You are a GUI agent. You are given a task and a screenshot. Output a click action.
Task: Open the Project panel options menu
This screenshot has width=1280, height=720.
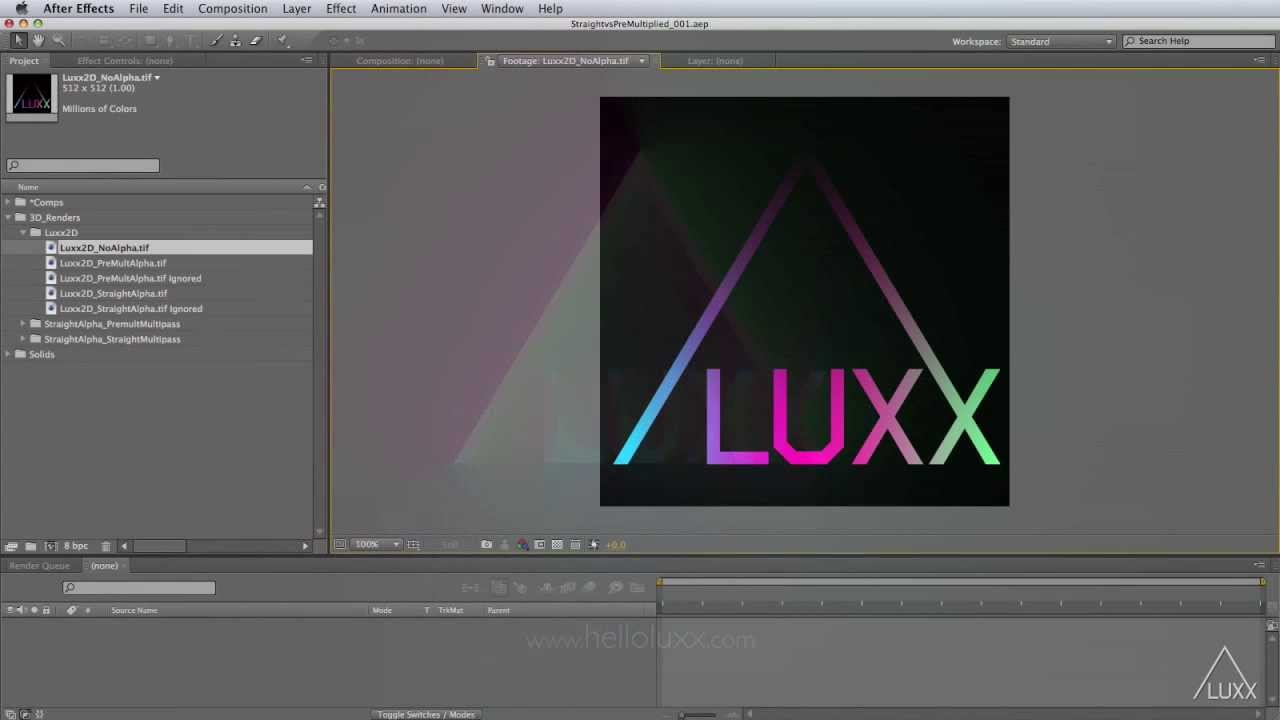(x=306, y=61)
